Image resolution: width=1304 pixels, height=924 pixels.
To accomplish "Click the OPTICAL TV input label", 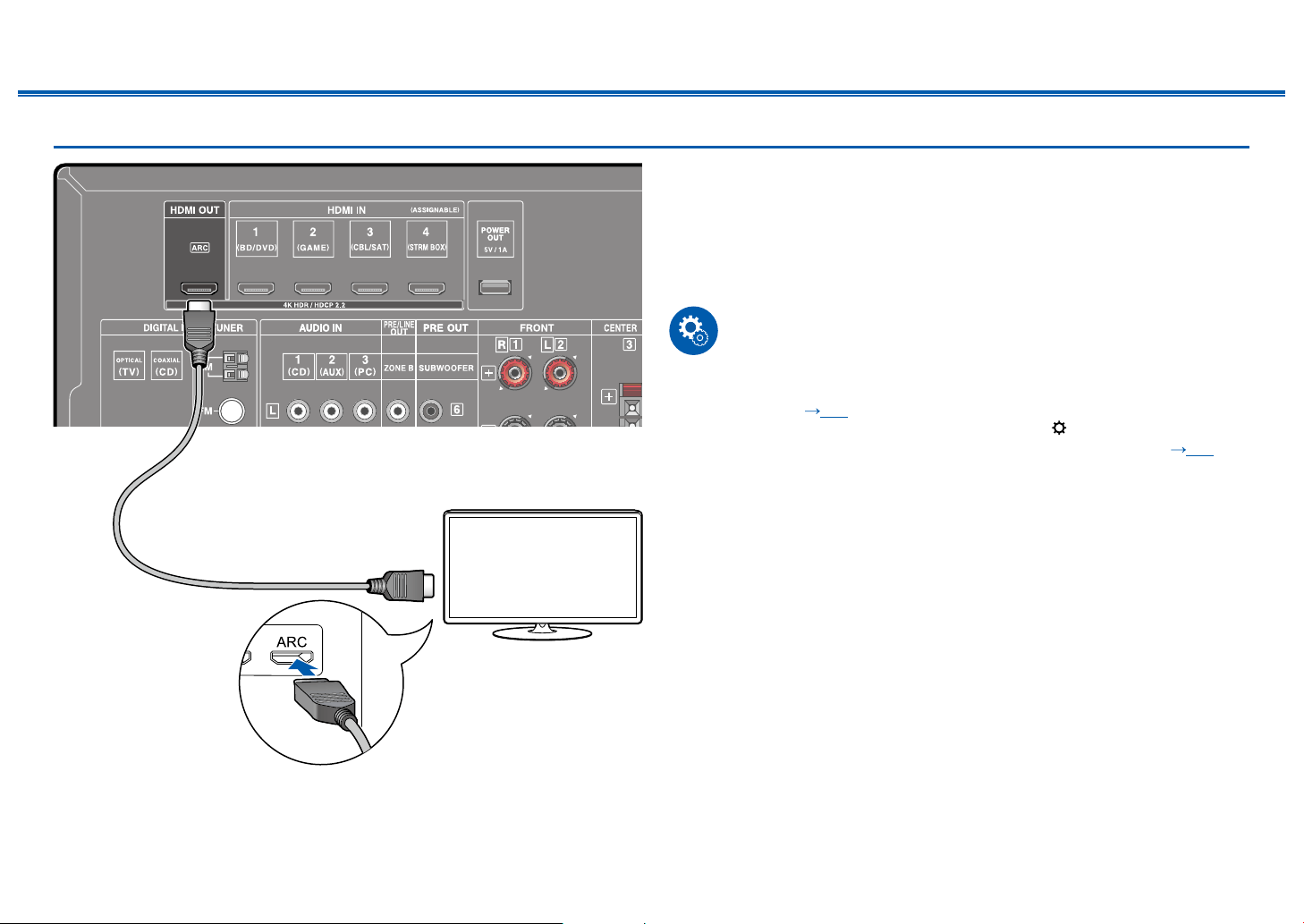I will [x=130, y=366].
